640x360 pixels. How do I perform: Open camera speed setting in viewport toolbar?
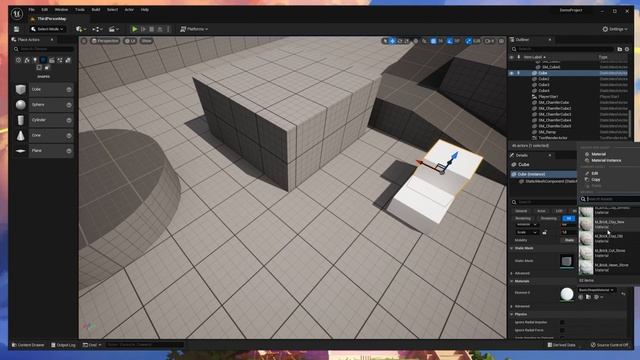click(489, 41)
